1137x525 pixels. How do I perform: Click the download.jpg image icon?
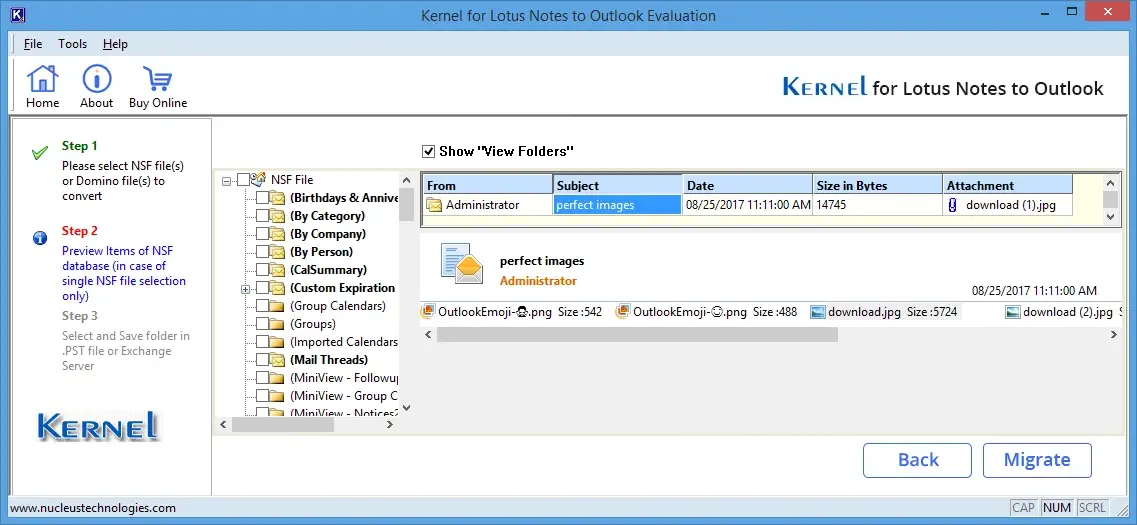tap(818, 313)
